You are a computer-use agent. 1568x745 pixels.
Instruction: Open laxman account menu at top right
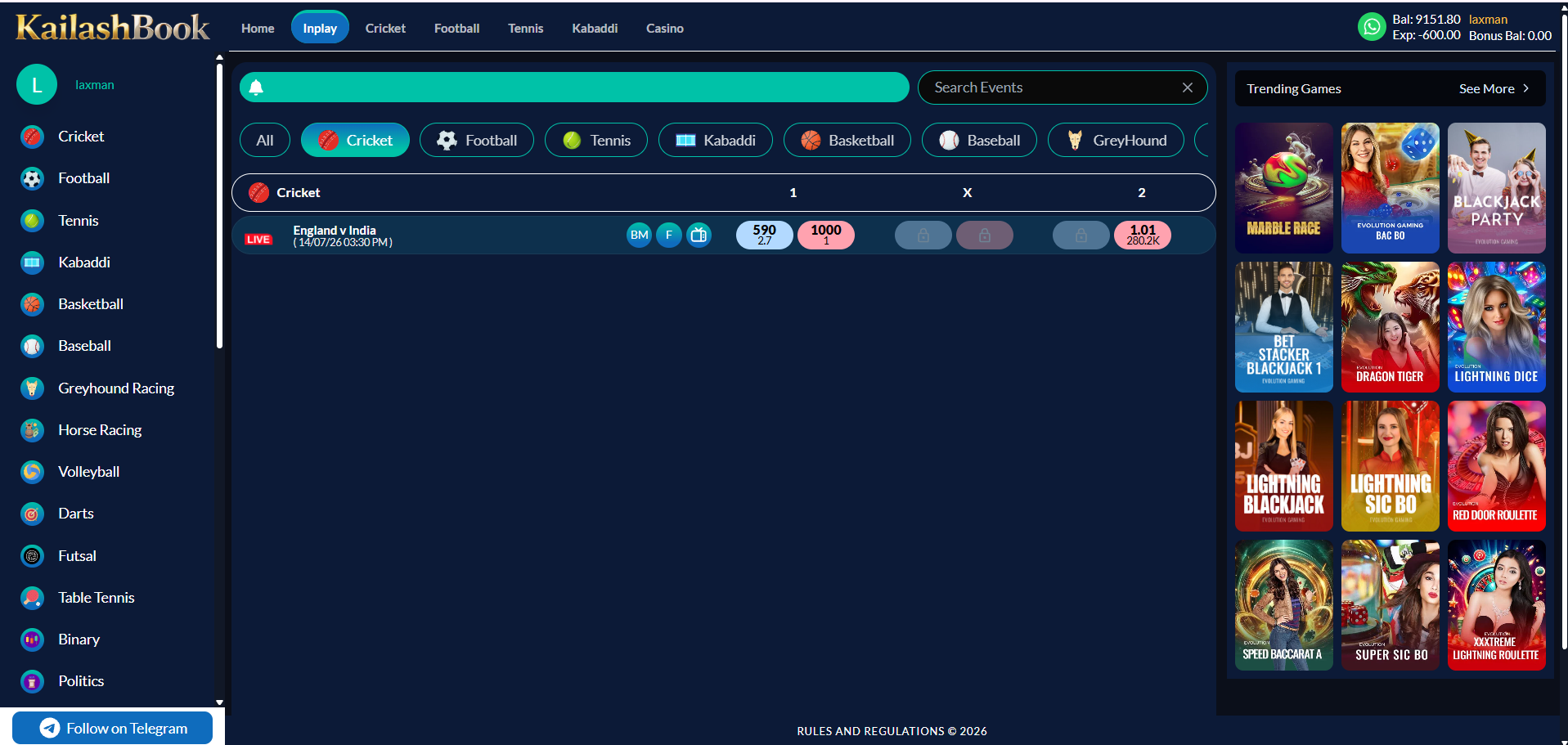pos(1488,20)
